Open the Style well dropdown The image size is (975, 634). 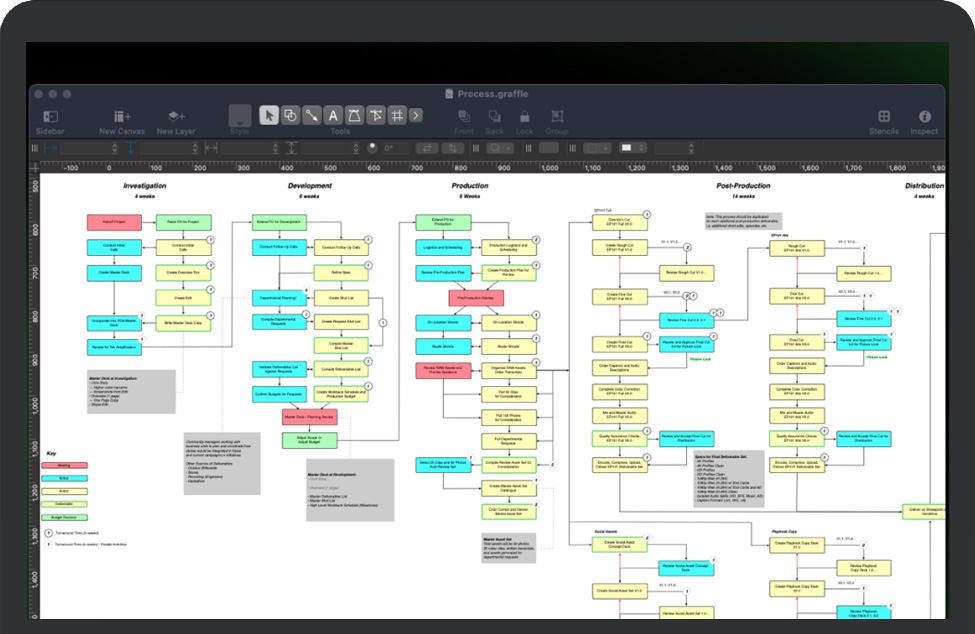coord(240,116)
